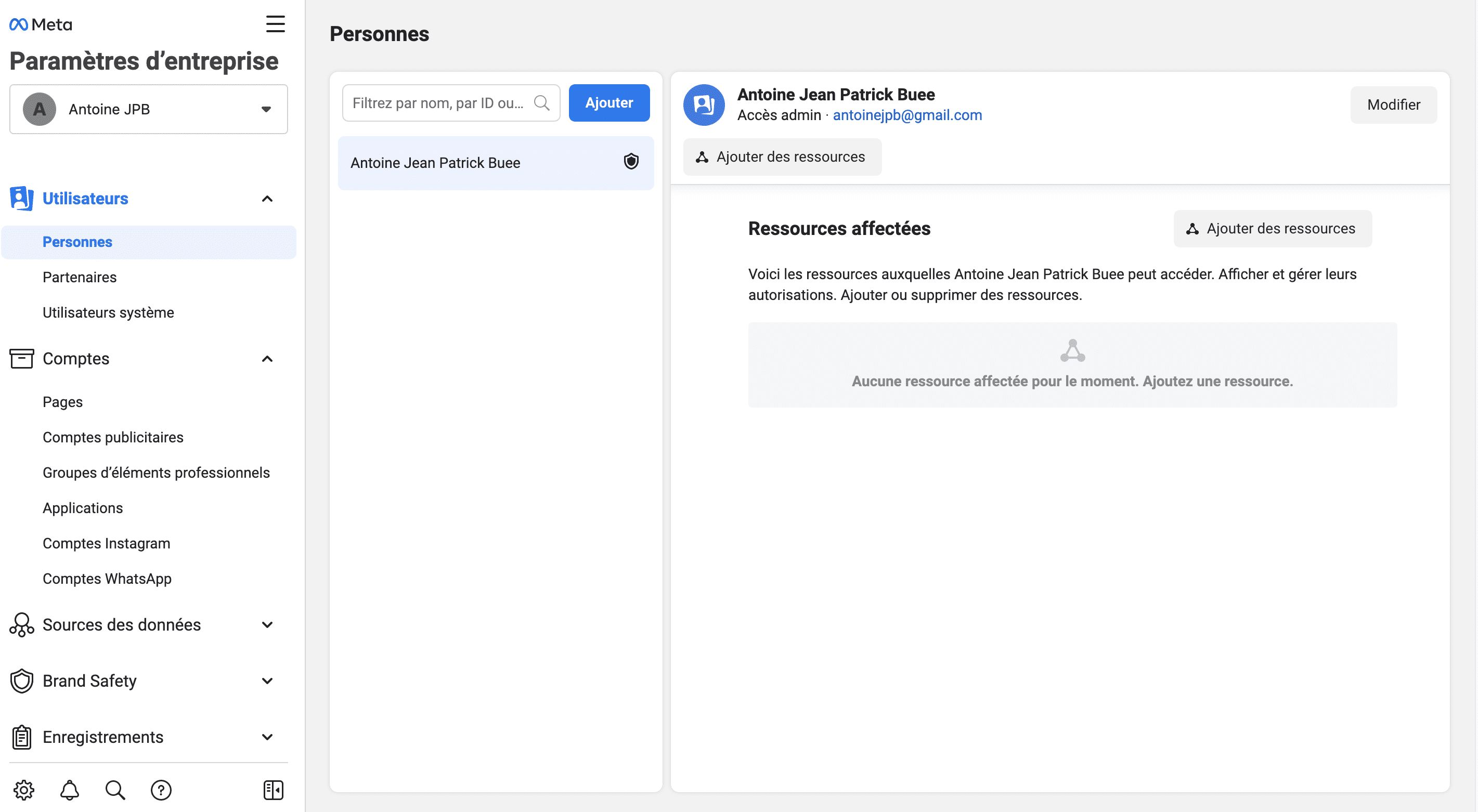This screenshot has height=812, width=1478.
Task: Go to Pages under Comptes
Action: pos(62,402)
